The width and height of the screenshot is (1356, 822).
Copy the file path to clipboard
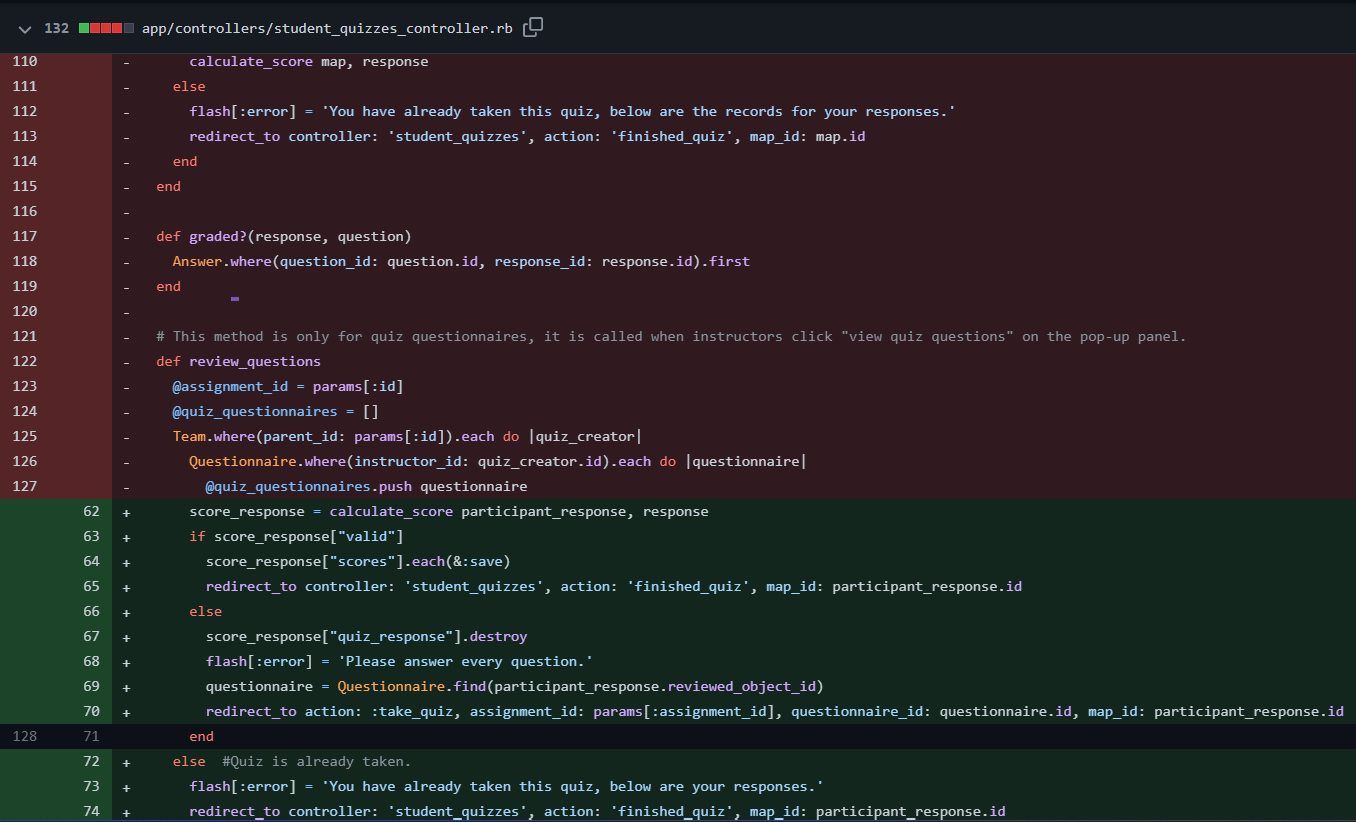531,27
